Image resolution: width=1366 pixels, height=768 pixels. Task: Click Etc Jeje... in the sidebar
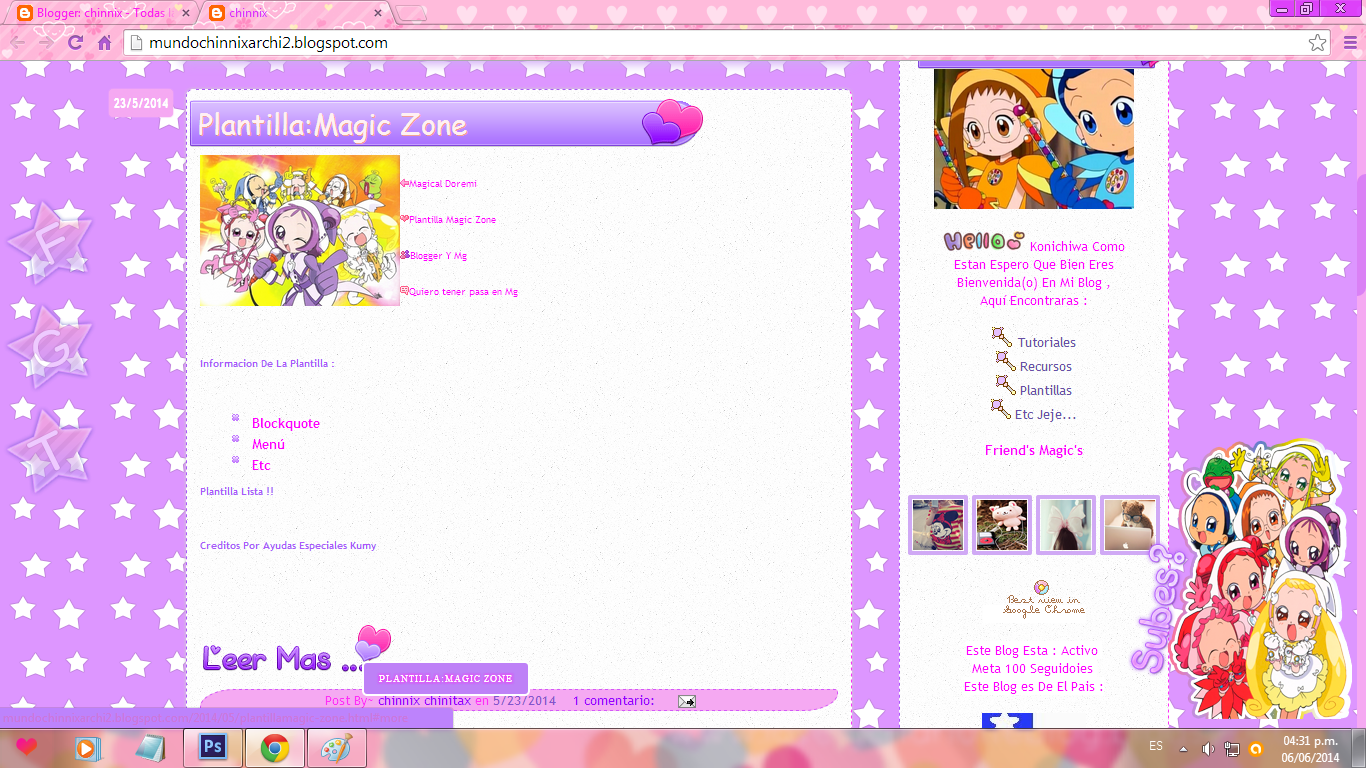[1046, 414]
